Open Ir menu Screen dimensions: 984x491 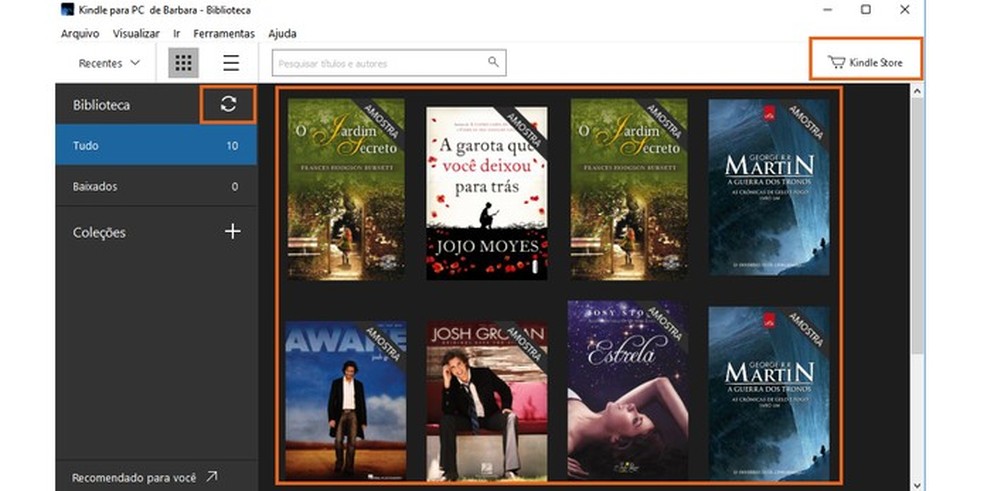coord(177,34)
